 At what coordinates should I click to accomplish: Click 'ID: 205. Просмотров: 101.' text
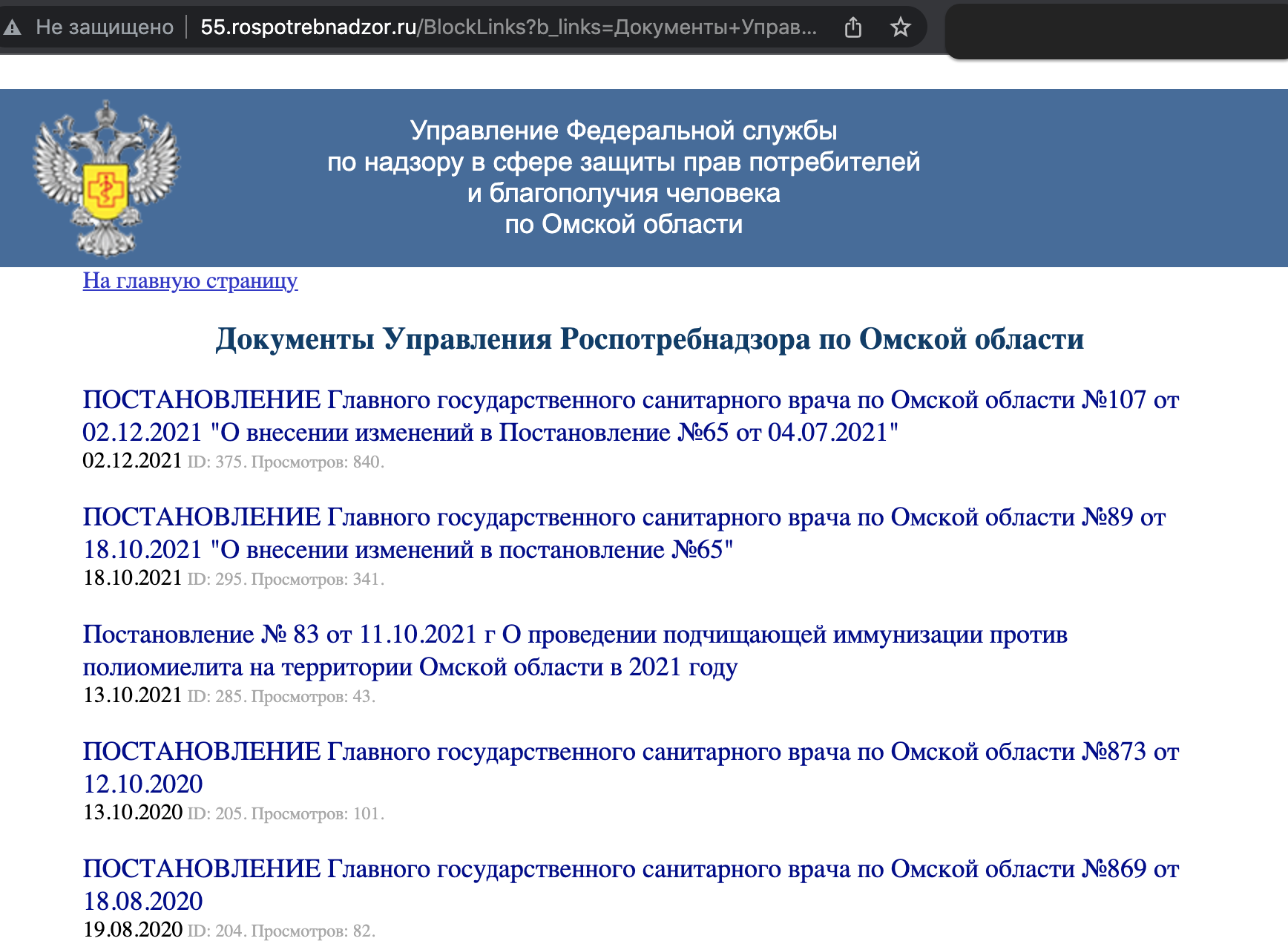[286, 813]
